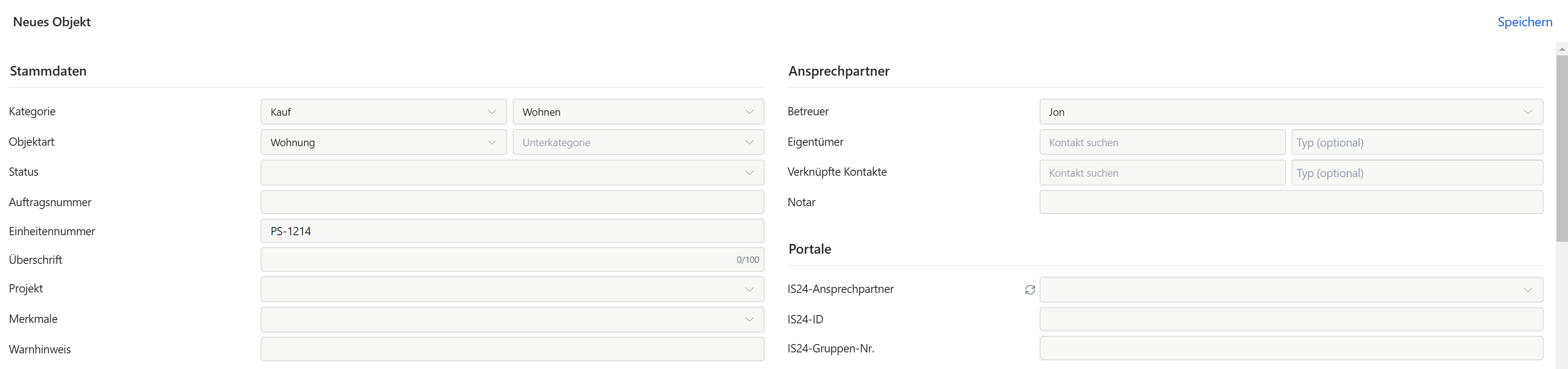Click Speichern to save the object
Viewport: 1568px width, 369px height.
[1524, 22]
